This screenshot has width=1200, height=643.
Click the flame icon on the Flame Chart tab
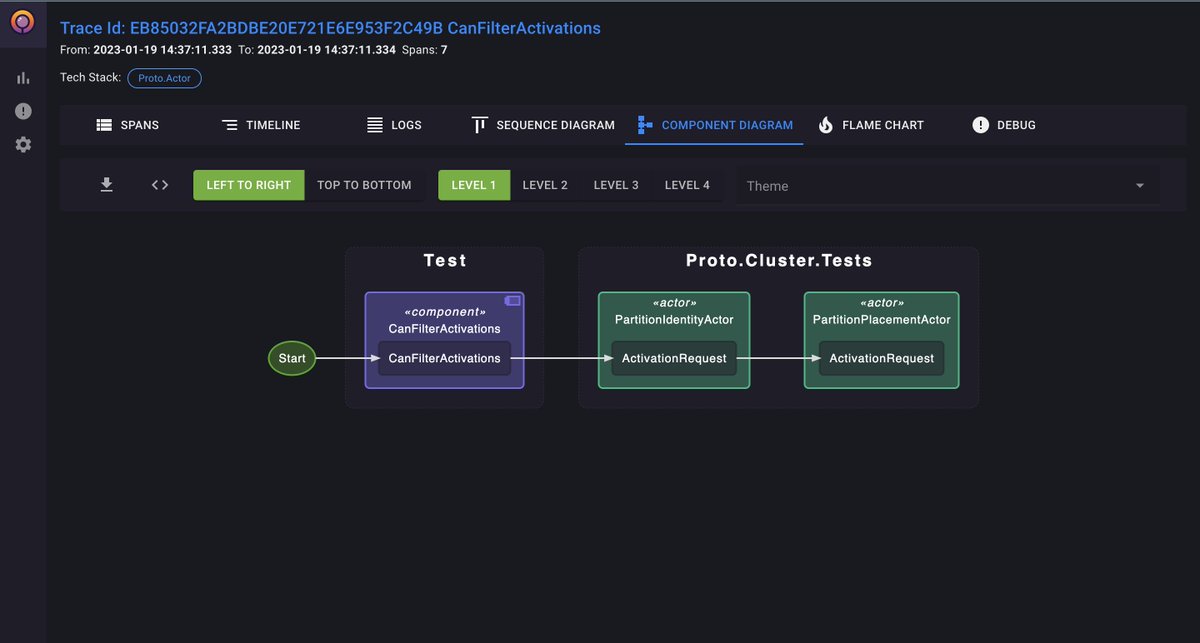[x=825, y=124]
